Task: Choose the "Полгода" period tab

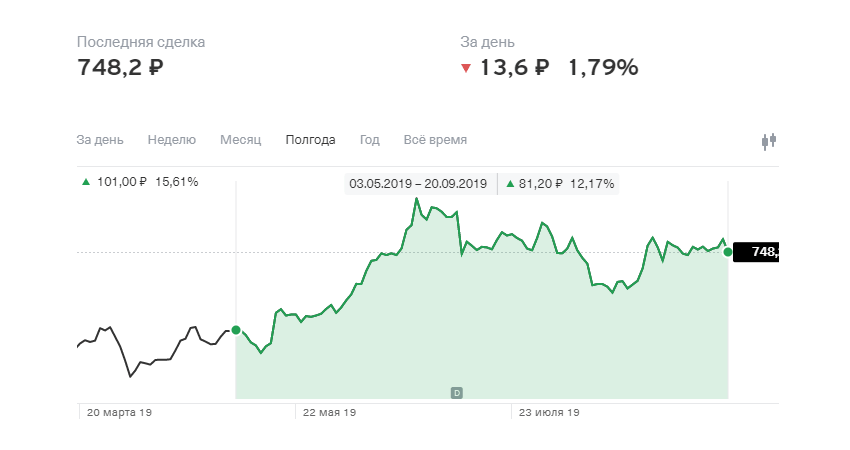Action: coord(310,140)
